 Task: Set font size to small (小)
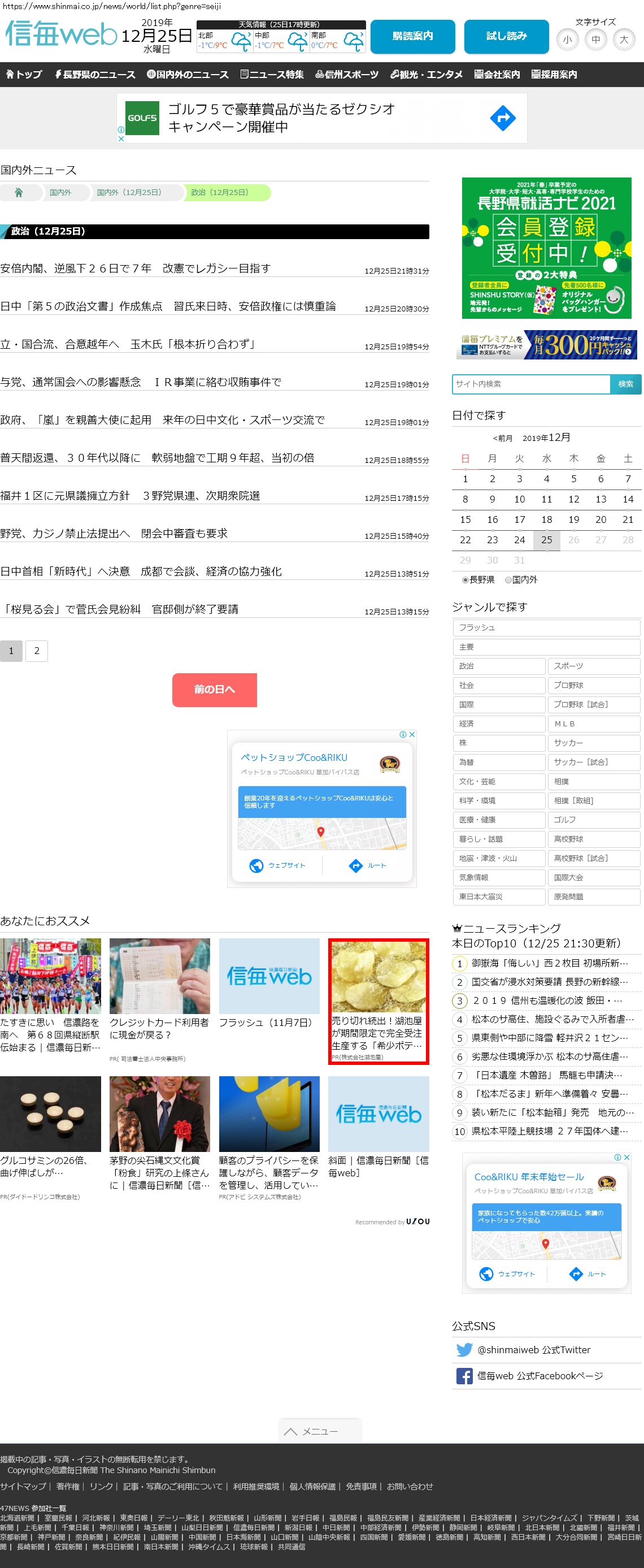tap(567, 40)
